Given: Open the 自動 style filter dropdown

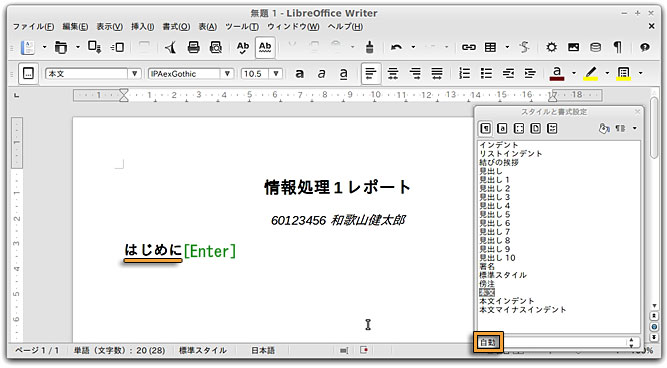Looking at the screenshot, I should click(x=558, y=342).
